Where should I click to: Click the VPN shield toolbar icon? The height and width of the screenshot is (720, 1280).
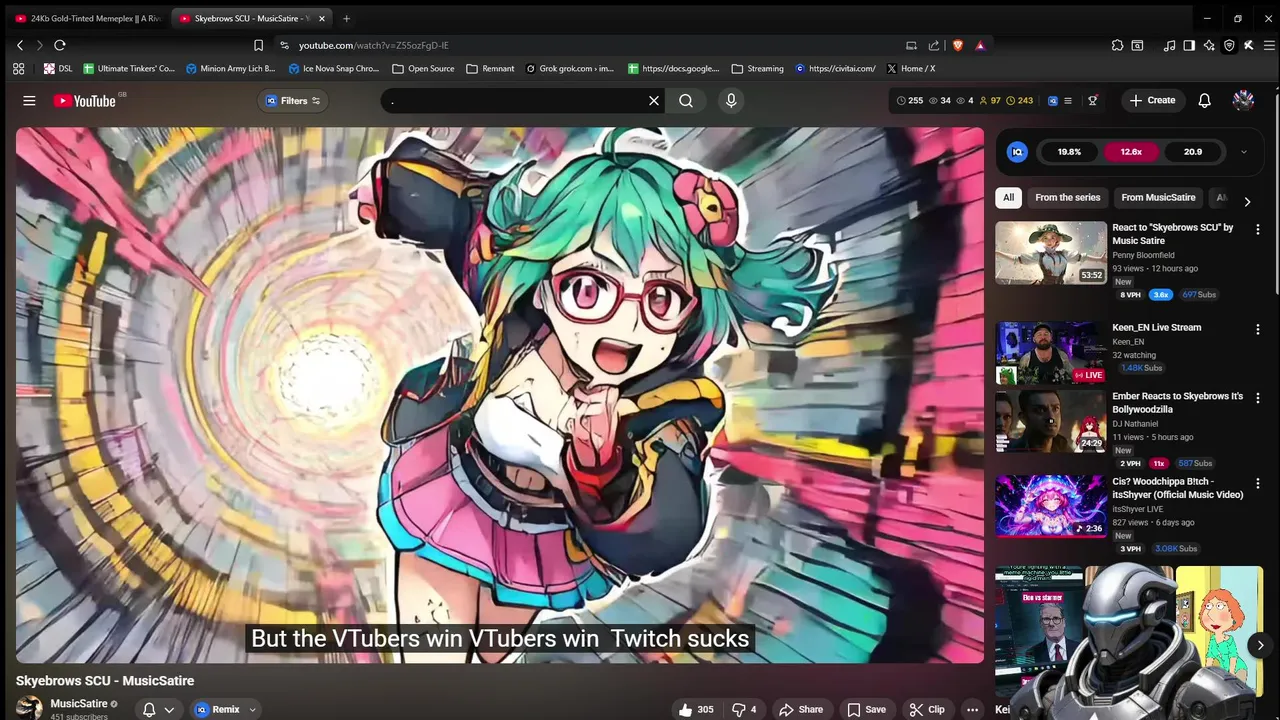pyautogui.click(x=1229, y=45)
